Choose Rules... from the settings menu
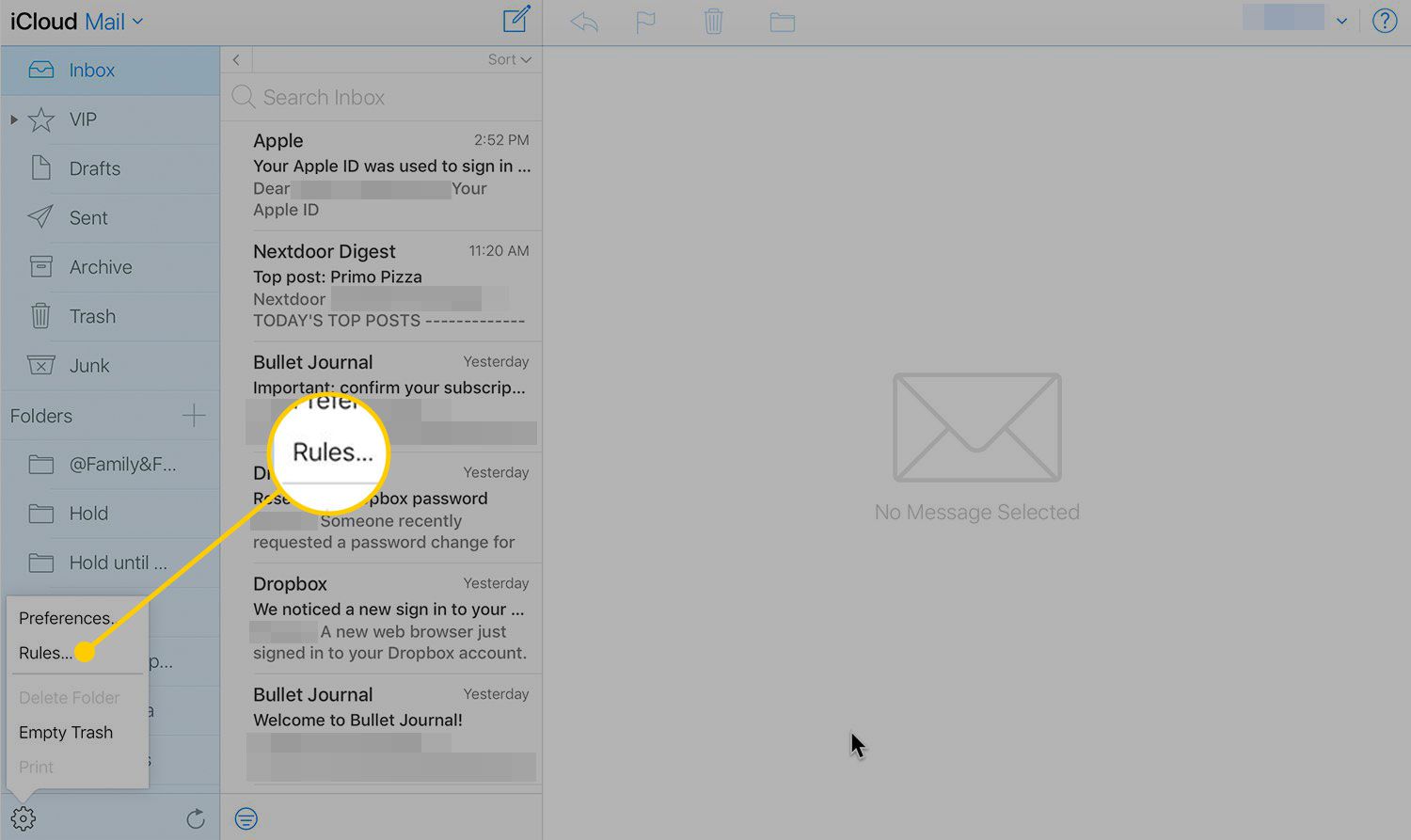The width and height of the screenshot is (1411, 840). (x=45, y=653)
